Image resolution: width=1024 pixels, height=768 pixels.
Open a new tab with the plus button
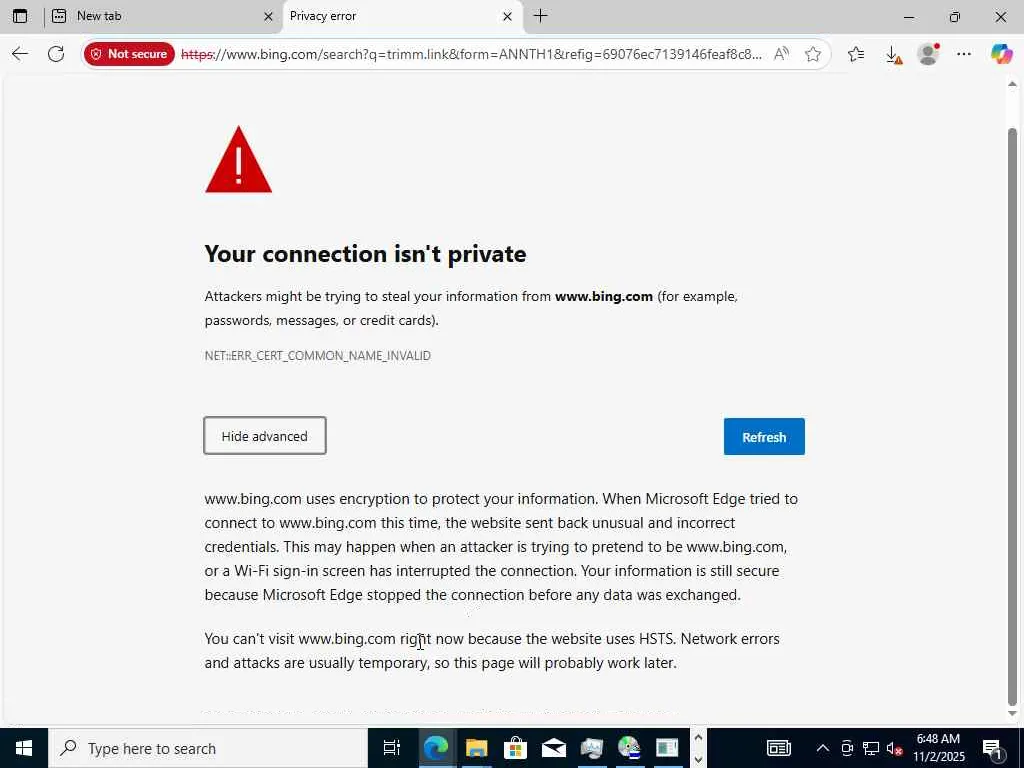(x=541, y=16)
